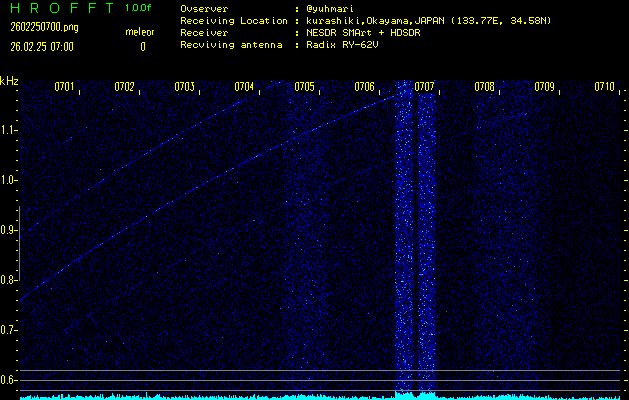629x400 pixels.
Task: Click time marker 0707
Action: (x=424, y=87)
